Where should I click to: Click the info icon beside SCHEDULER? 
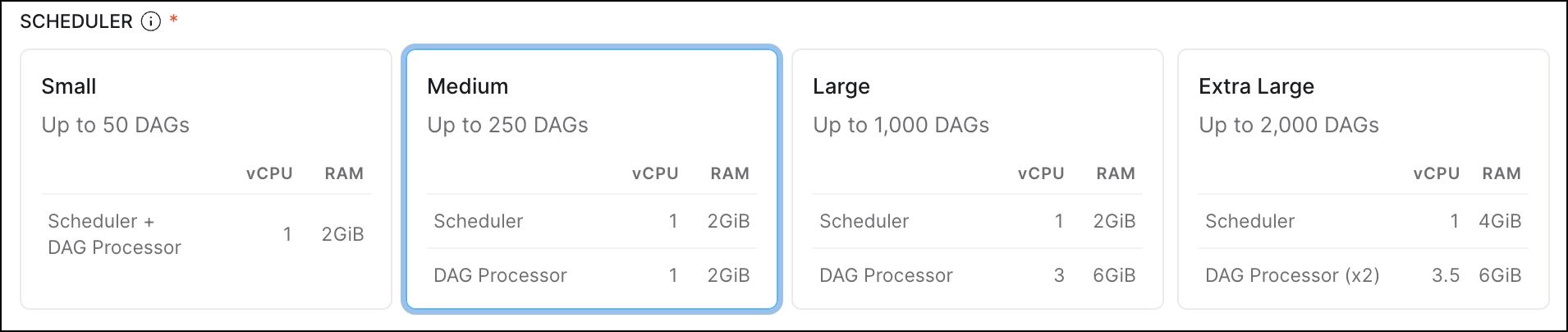click(151, 22)
